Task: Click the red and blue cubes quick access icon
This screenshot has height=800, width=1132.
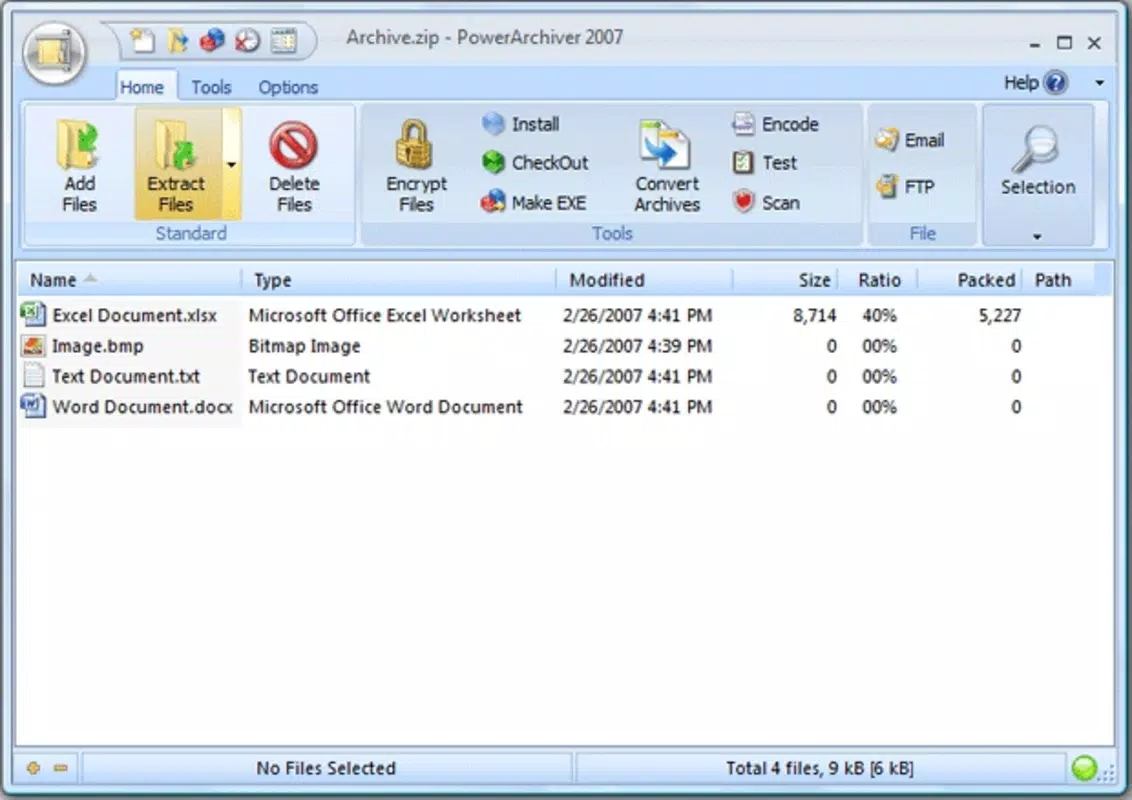Action: coord(212,40)
